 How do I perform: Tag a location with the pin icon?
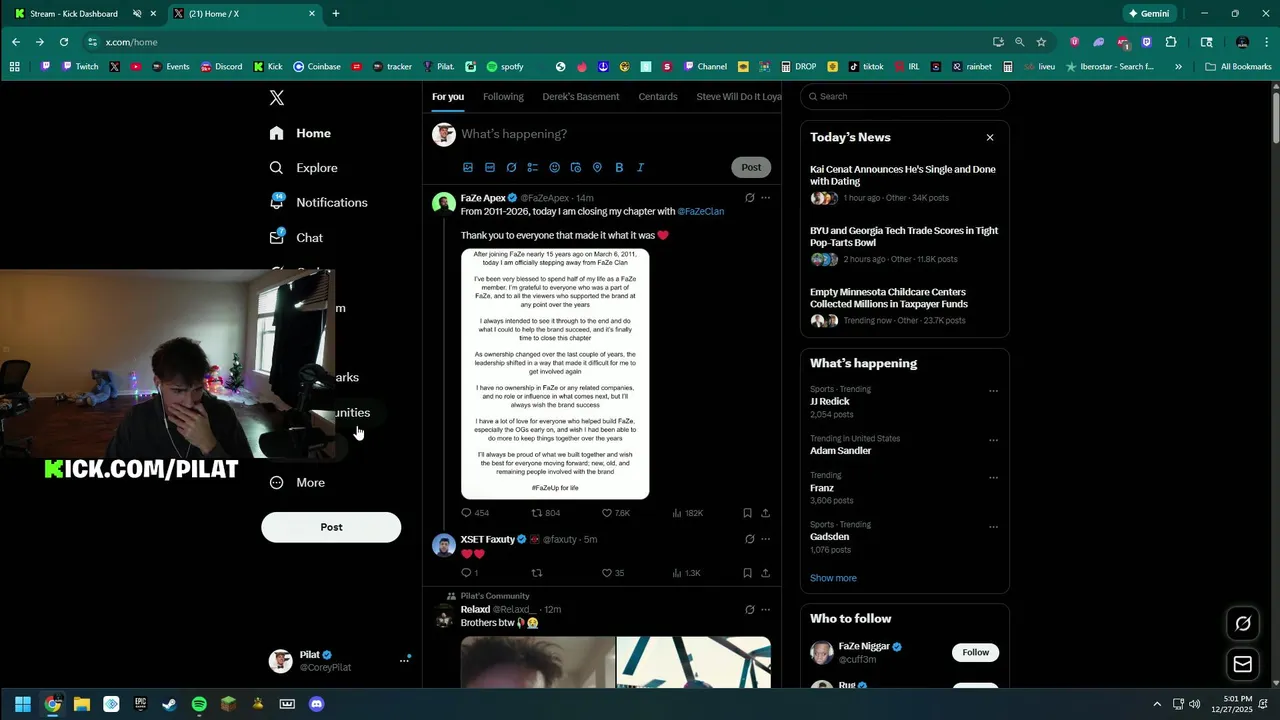pos(597,167)
